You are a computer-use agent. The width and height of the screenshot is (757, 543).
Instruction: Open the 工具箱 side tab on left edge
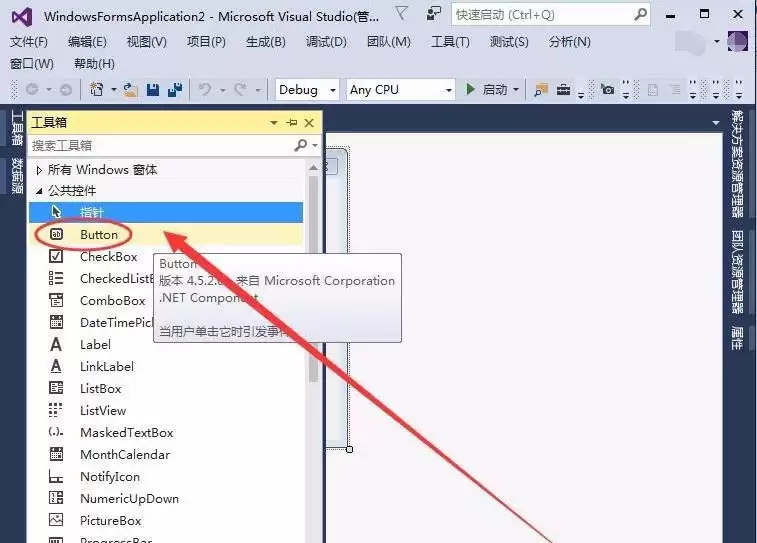(17, 128)
